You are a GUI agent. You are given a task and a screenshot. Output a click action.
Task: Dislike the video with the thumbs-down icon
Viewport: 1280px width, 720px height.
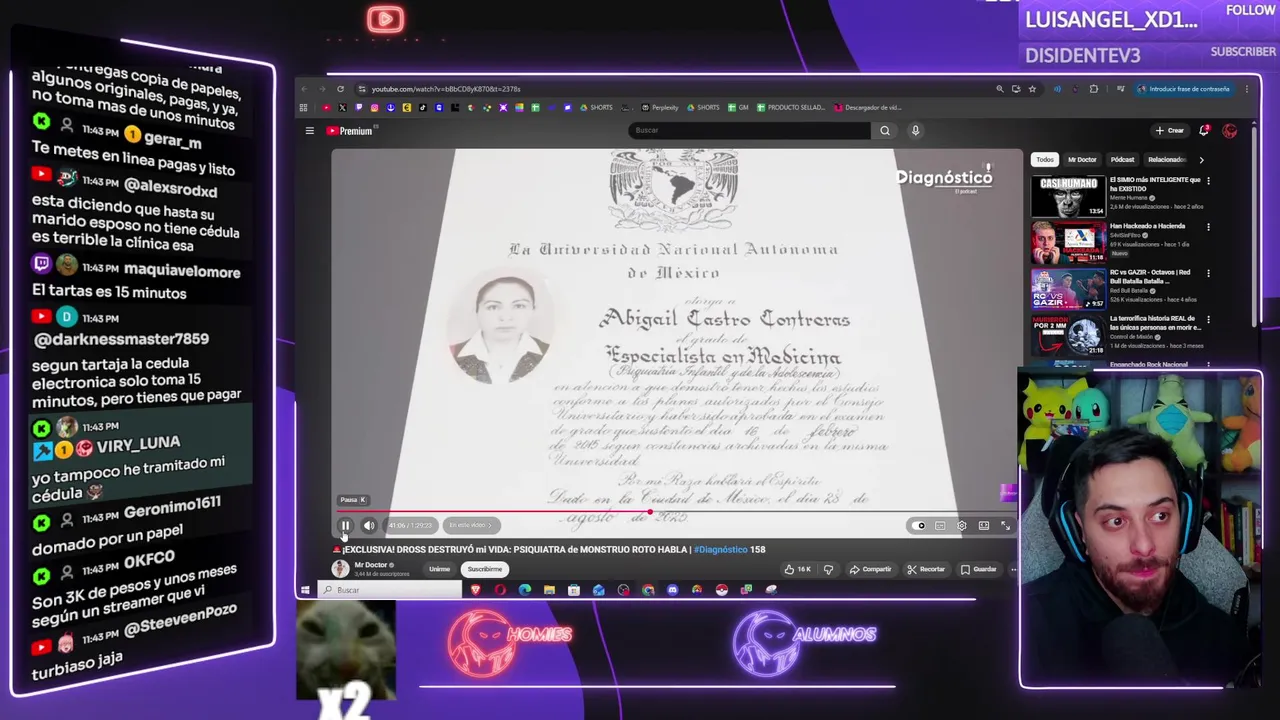(x=828, y=569)
